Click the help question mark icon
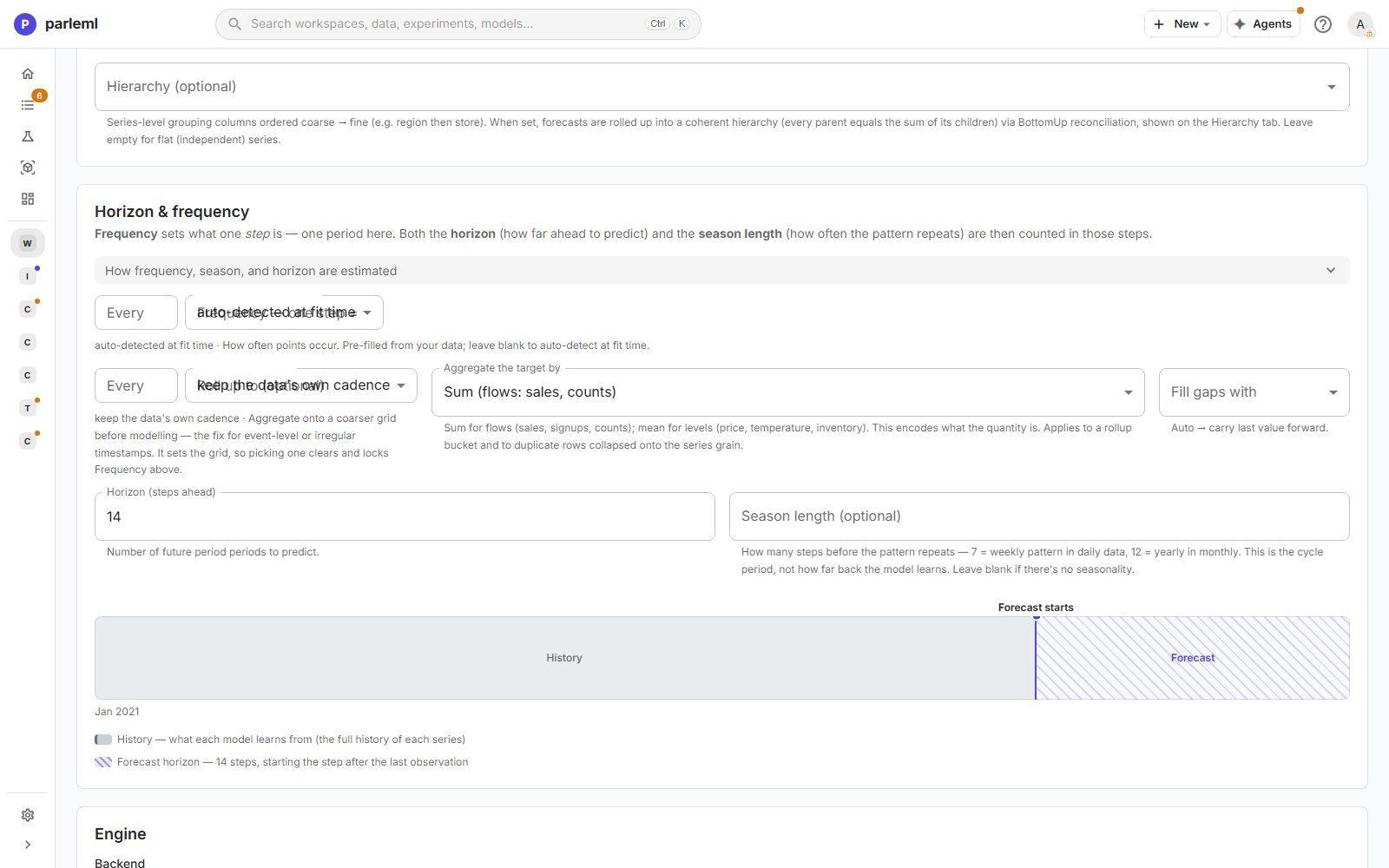The height and width of the screenshot is (868, 1389). (1323, 24)
